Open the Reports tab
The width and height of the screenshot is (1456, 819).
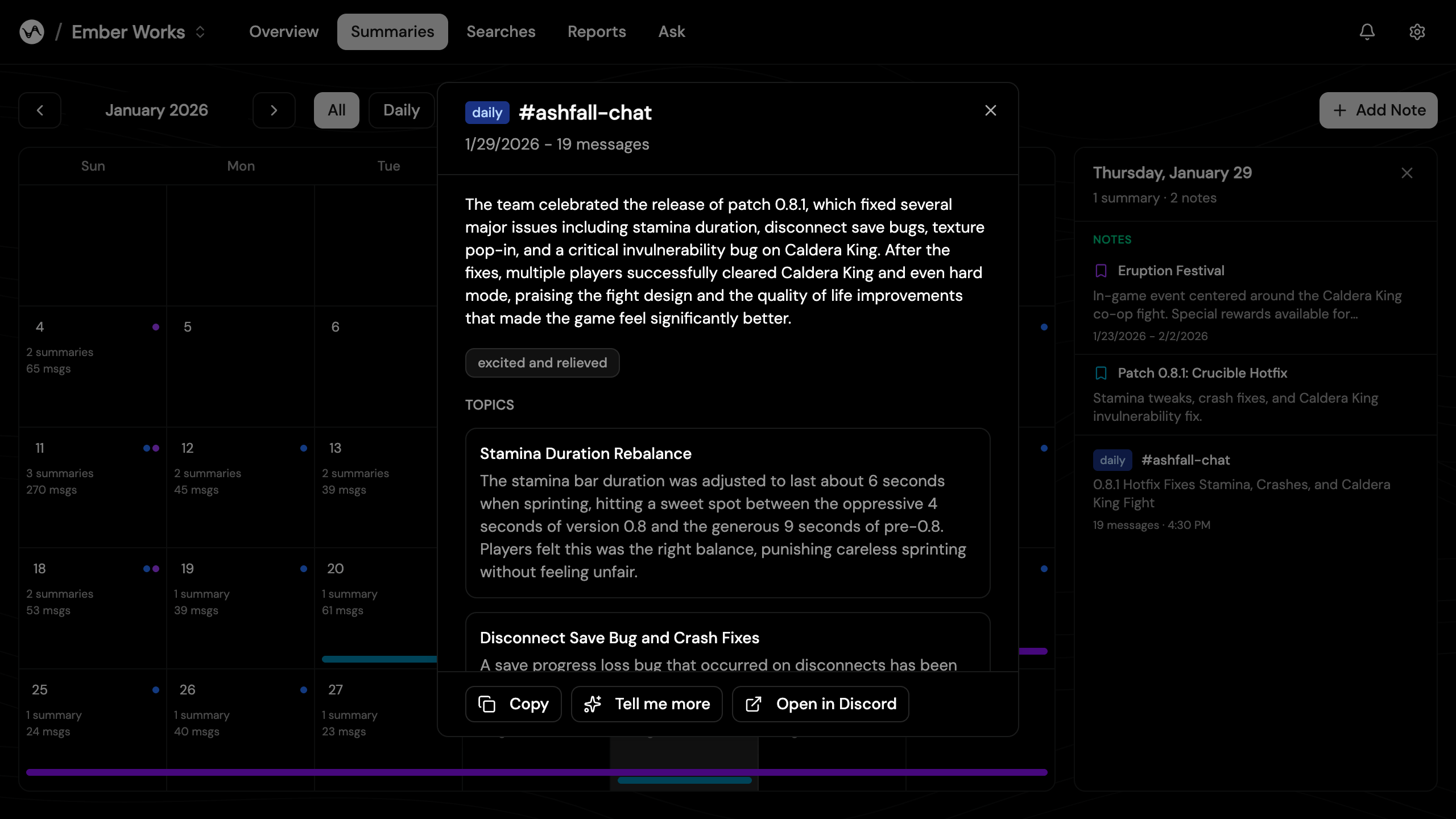596,32
